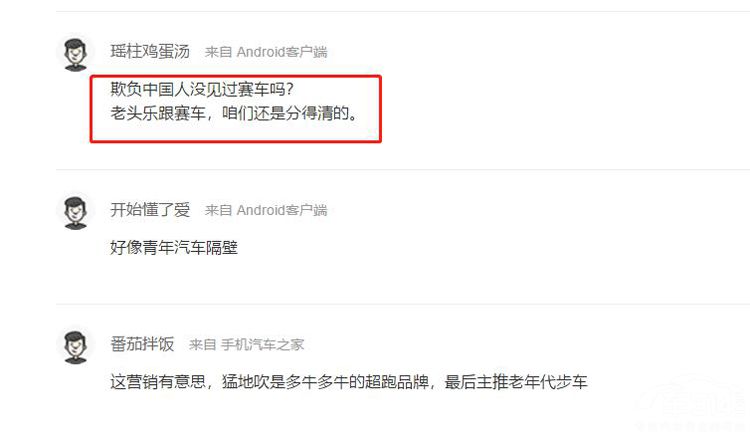Click the words 超跑品牌 in the last comment

point(397,382)
